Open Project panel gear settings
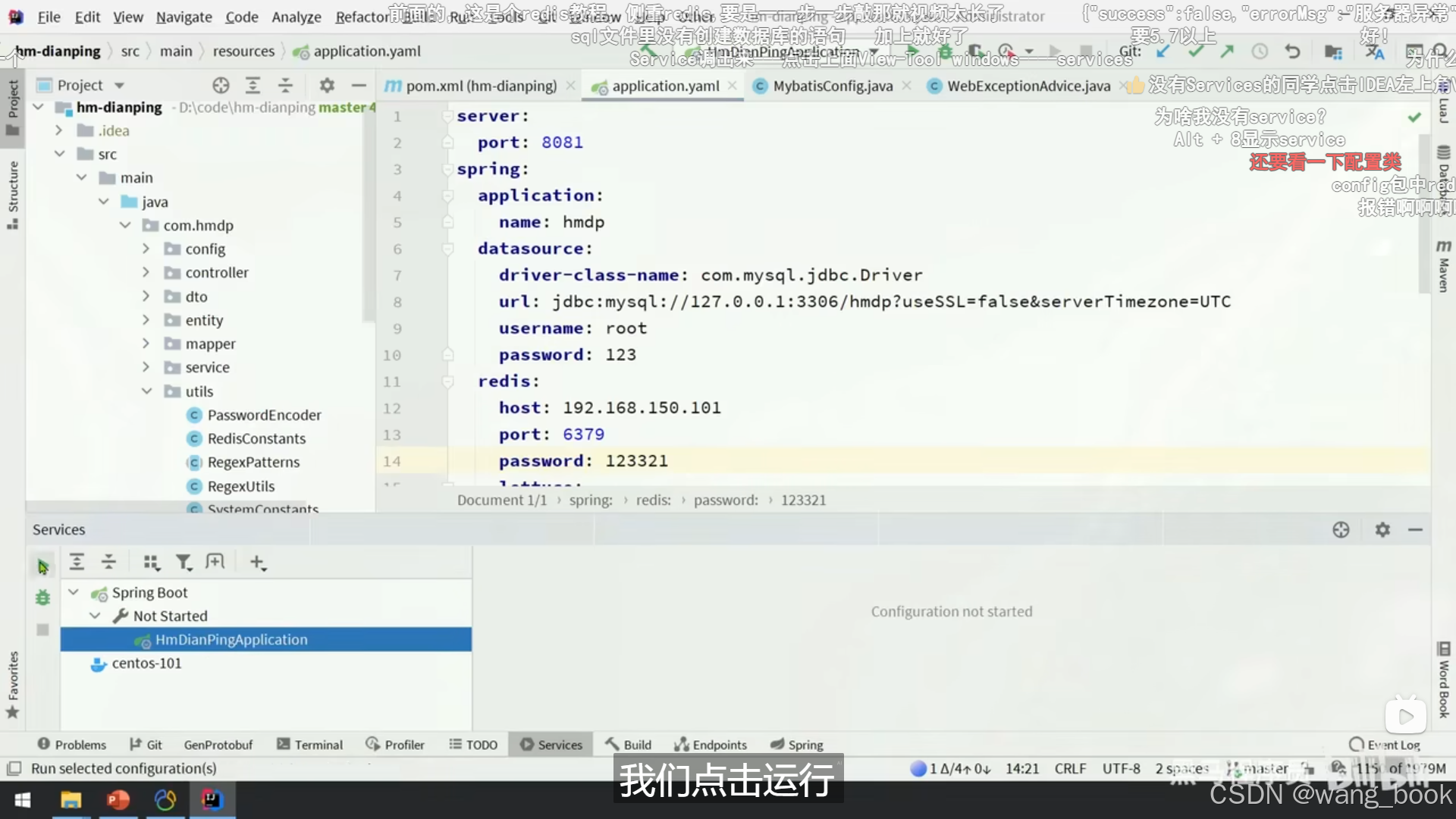The height and width of the screenshot is (819, 1456). click(x=327, y=85)
